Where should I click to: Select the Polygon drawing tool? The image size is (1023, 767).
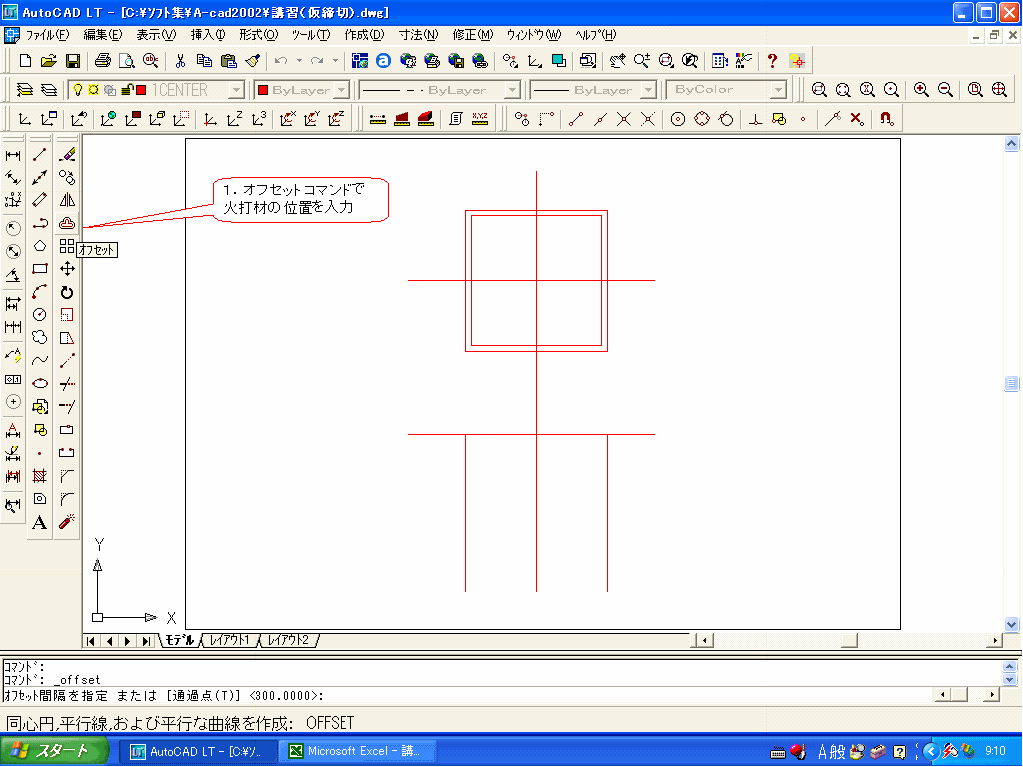pos(40,246)
